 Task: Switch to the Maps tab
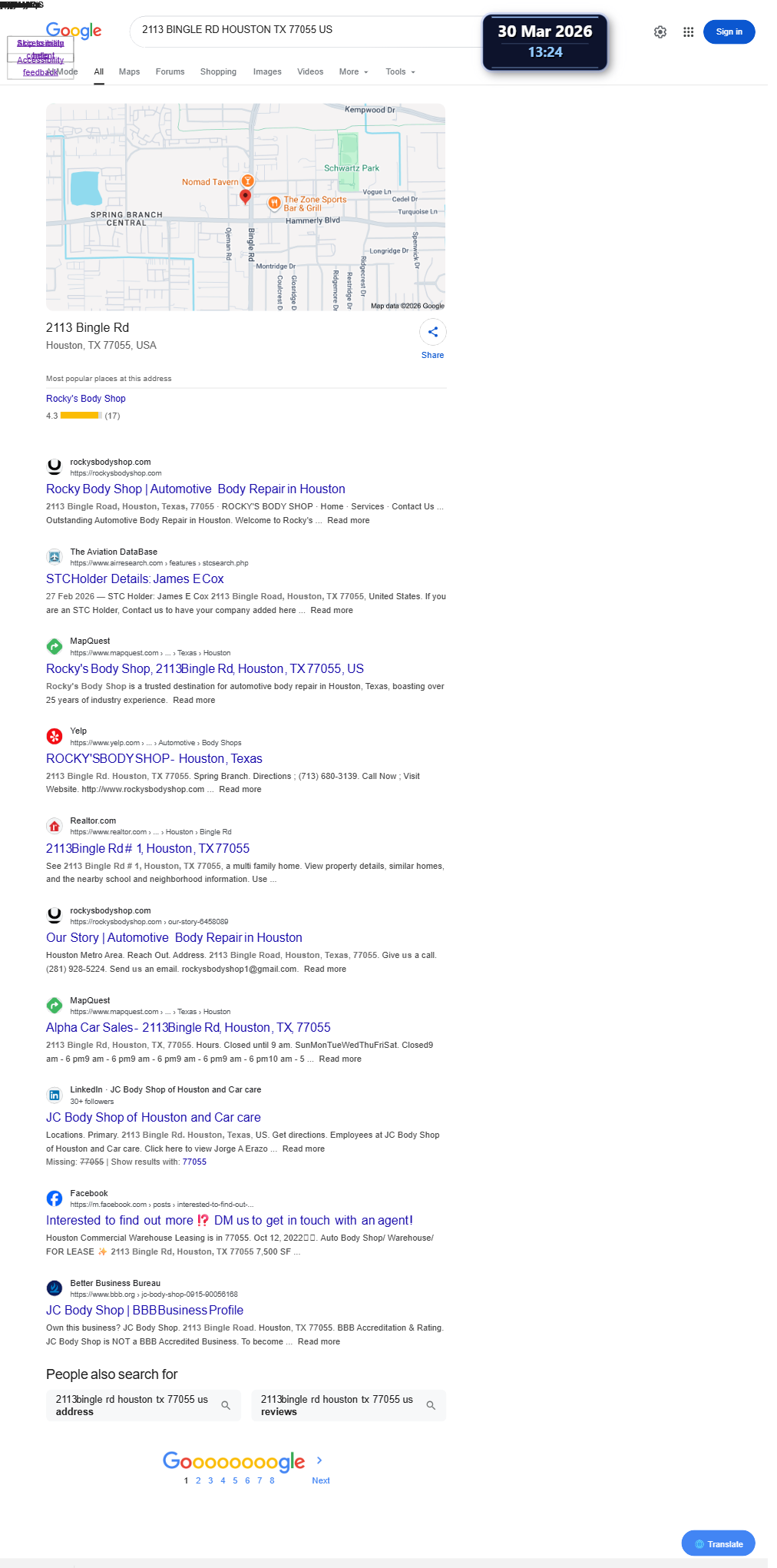(129, 71)
